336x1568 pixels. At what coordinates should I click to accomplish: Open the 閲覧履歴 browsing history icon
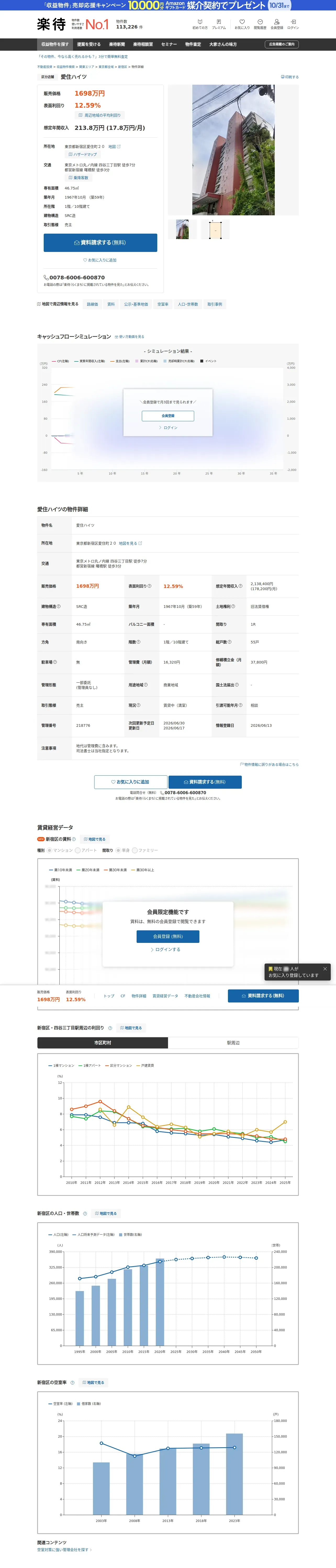(260, 24)
